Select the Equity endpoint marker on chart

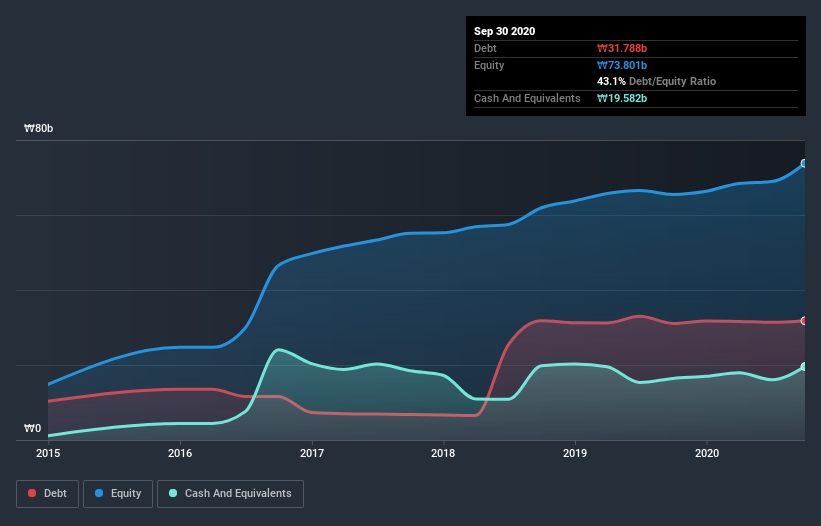pyautogui.click(x=804, y=163)
